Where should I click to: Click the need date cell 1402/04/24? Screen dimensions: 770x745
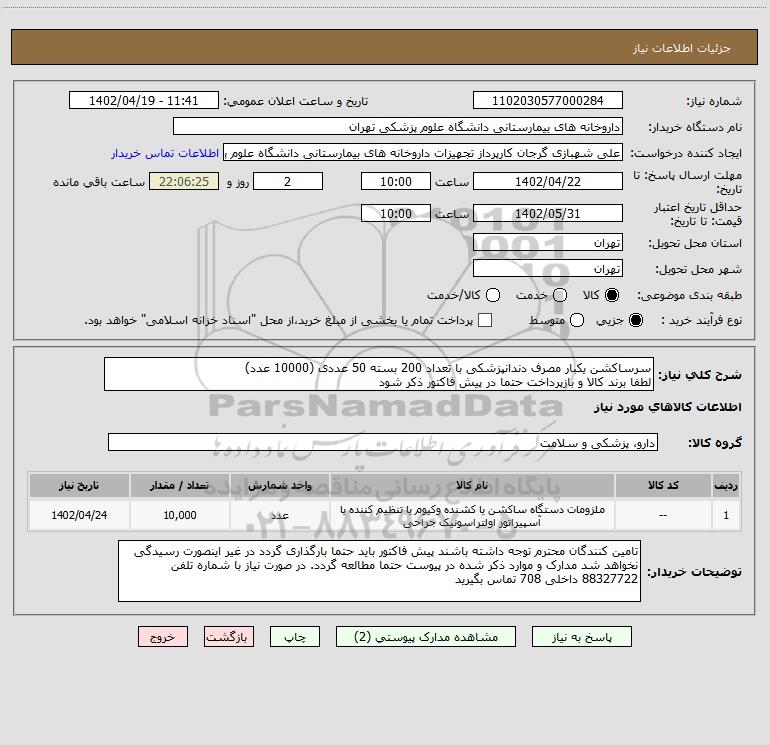click(79, 515)
